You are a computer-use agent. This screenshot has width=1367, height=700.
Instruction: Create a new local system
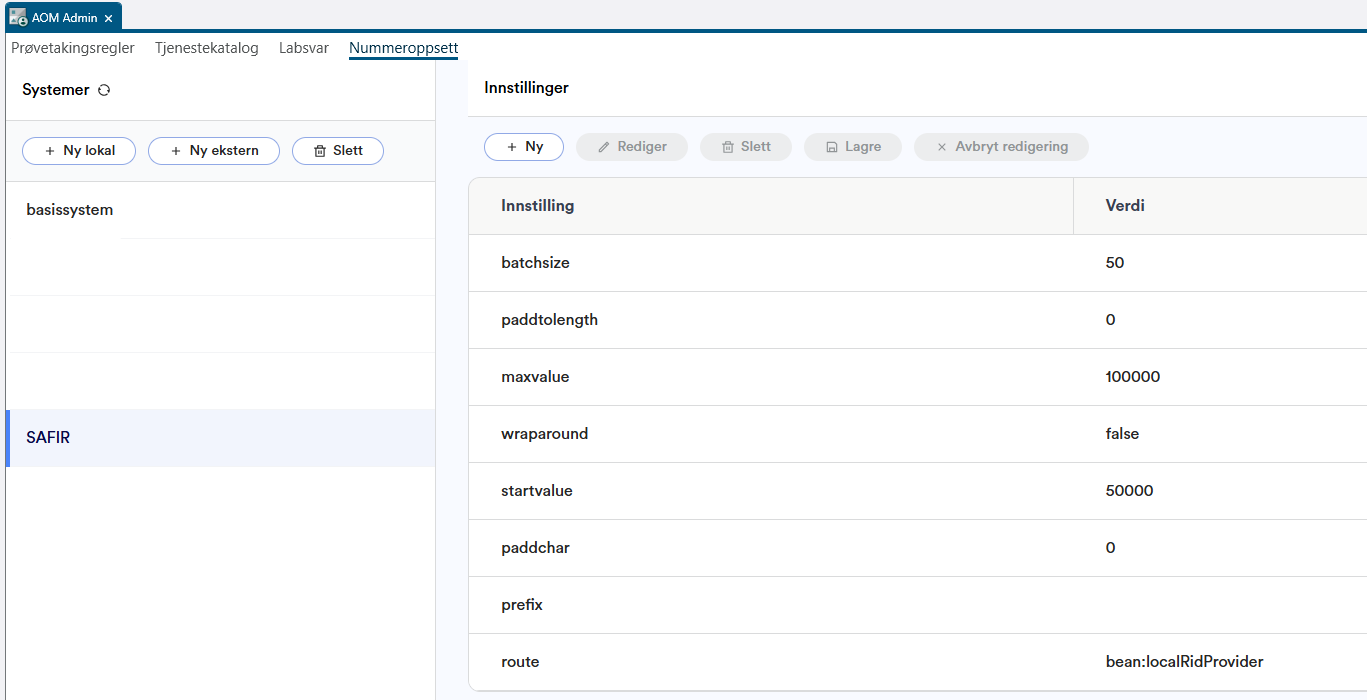(x=80, y=151)
